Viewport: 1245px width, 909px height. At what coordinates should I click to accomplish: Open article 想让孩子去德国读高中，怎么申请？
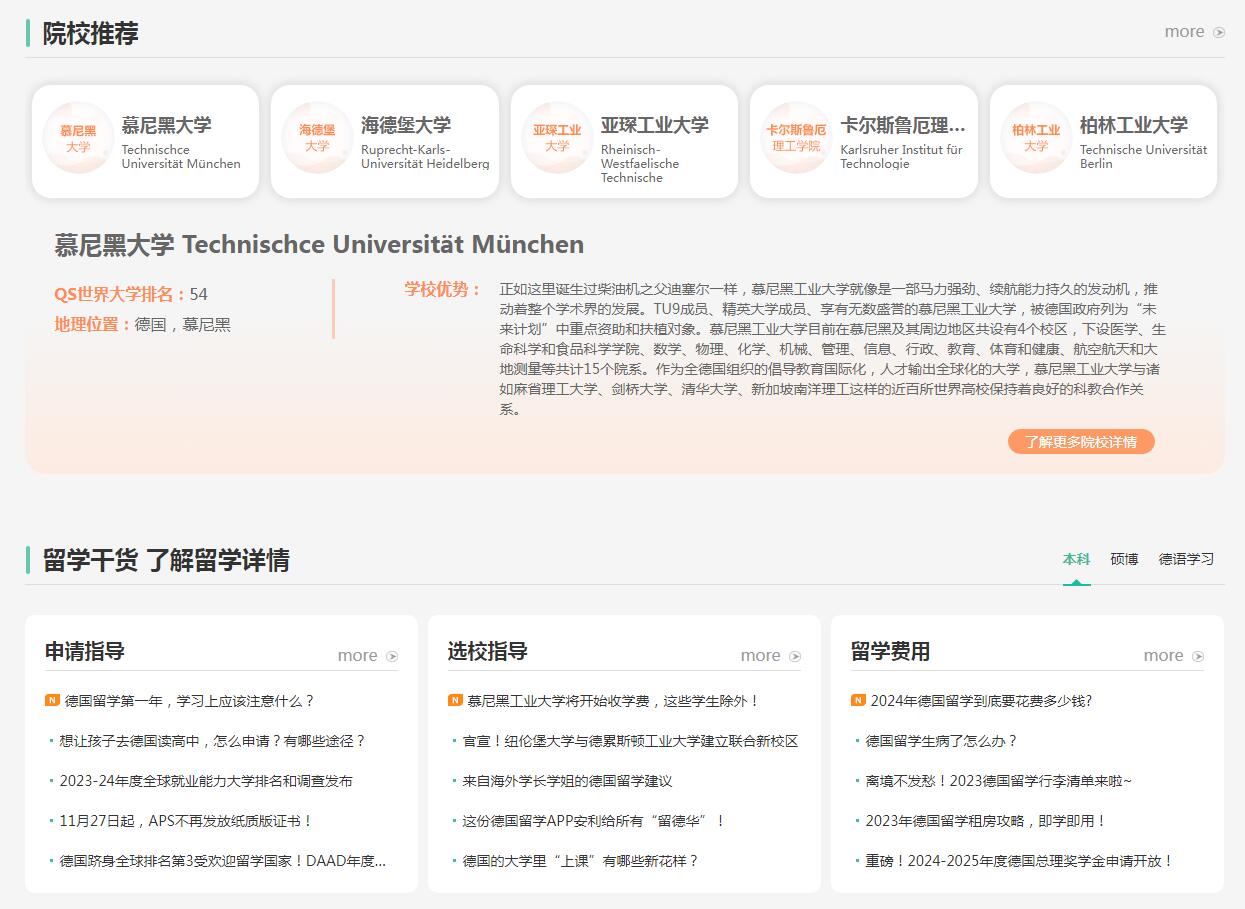[x=213, y=741]
